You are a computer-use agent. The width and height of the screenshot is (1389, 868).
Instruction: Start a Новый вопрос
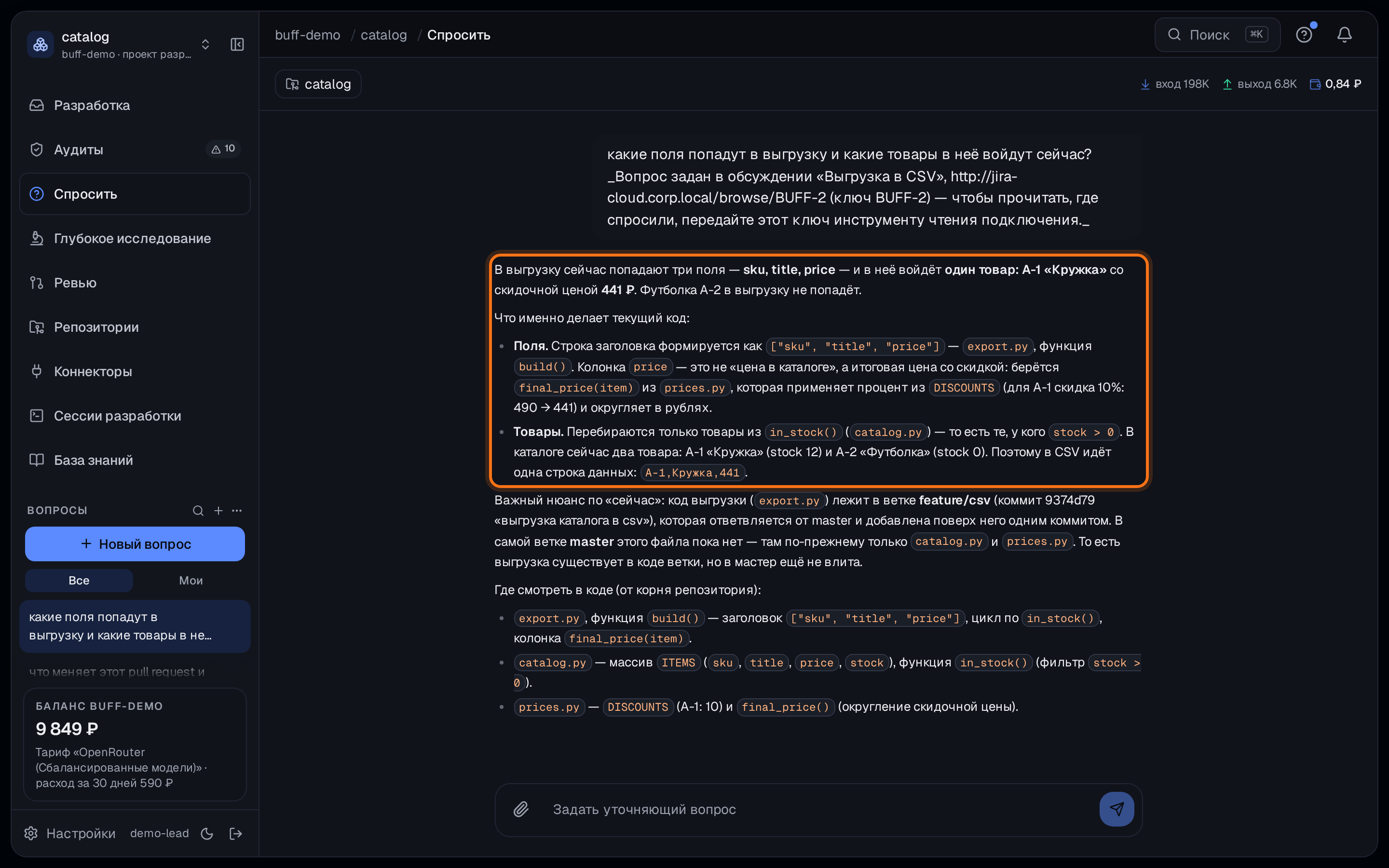click(x=135, y=543)
